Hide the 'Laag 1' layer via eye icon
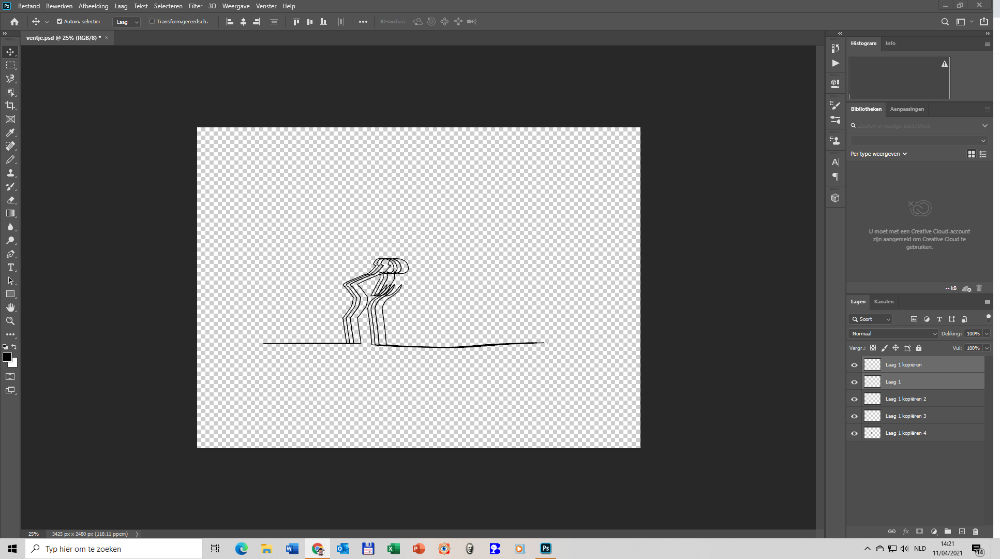The image size is (1000, 559). (854, 382)
